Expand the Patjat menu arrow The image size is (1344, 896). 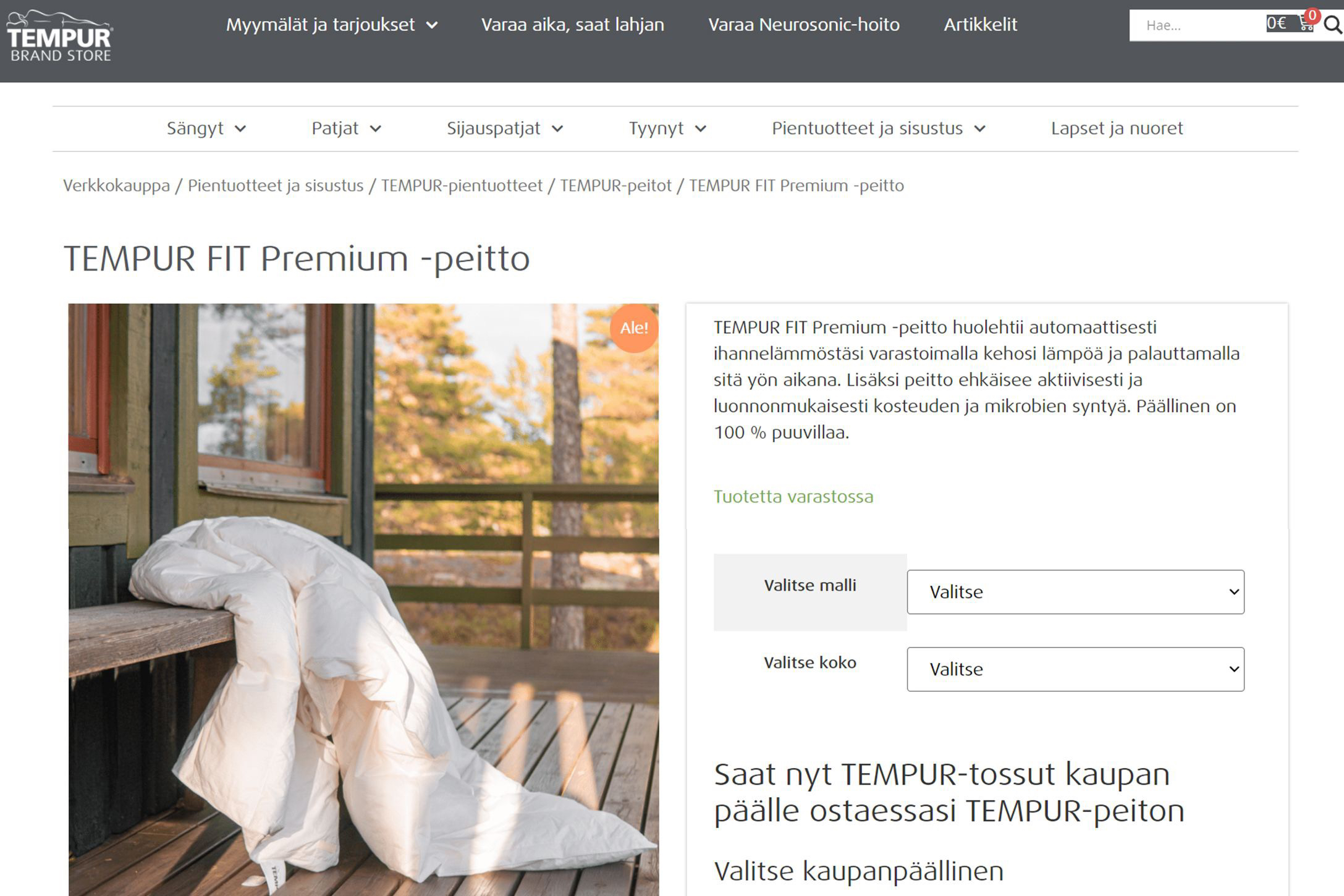(376, 129)
